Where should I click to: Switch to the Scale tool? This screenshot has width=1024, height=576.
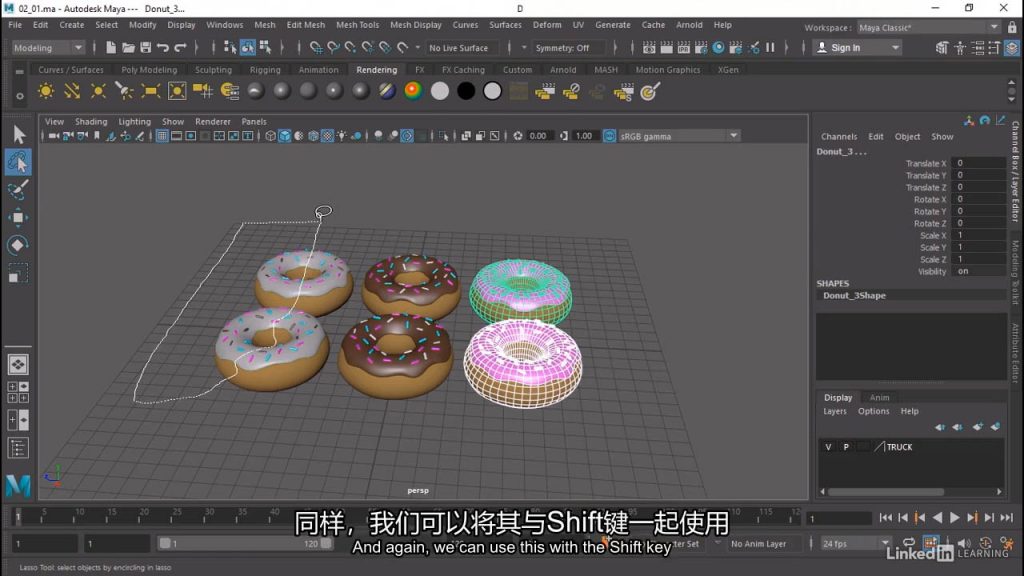tap(18, 273)
